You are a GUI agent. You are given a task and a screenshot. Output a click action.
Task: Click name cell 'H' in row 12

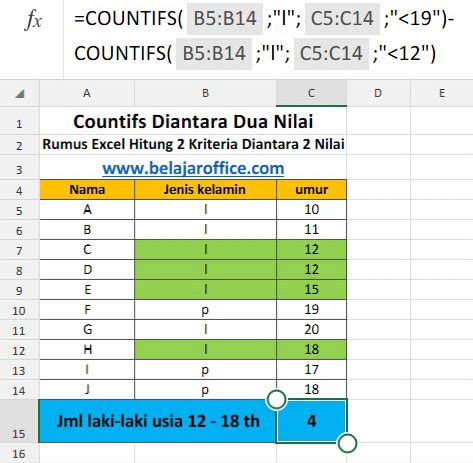(87, 350)
